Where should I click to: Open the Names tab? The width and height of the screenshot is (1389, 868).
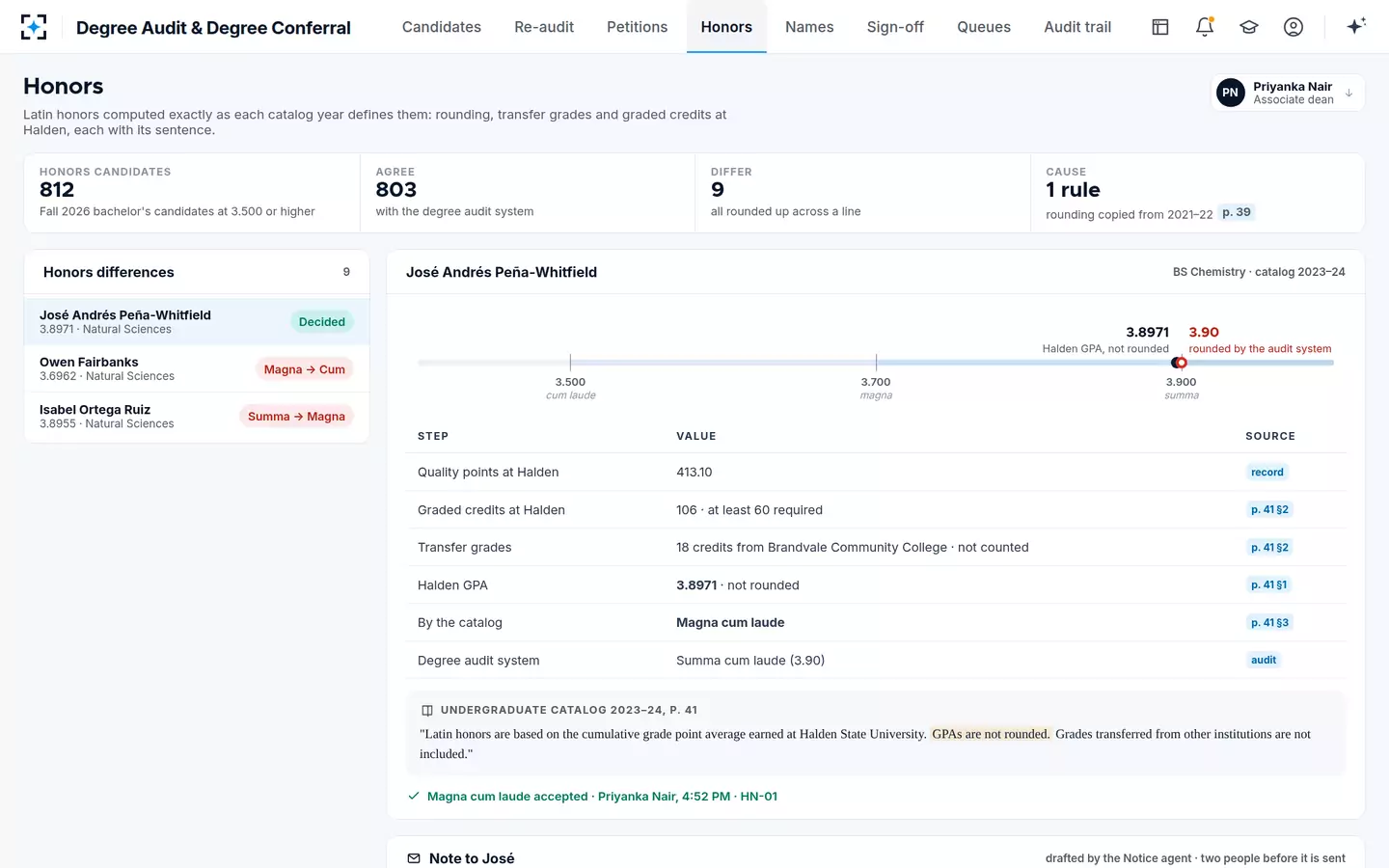coord(809,27)
